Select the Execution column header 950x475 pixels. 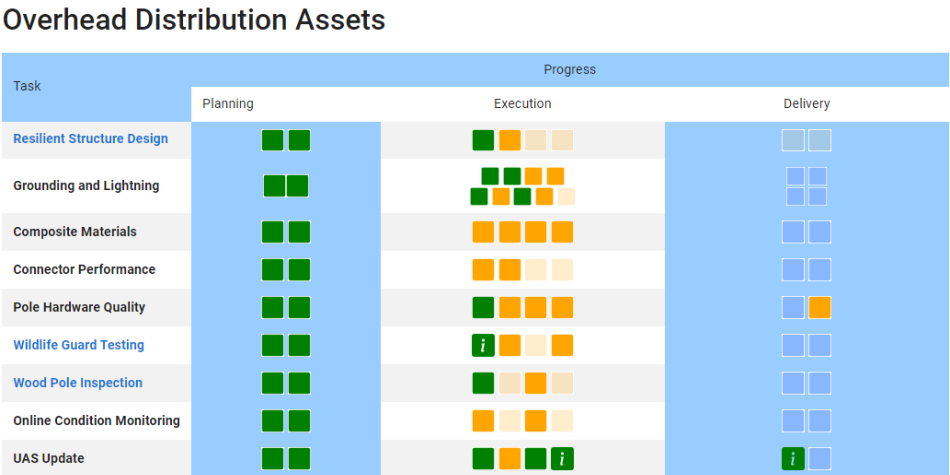click(522, 104)
